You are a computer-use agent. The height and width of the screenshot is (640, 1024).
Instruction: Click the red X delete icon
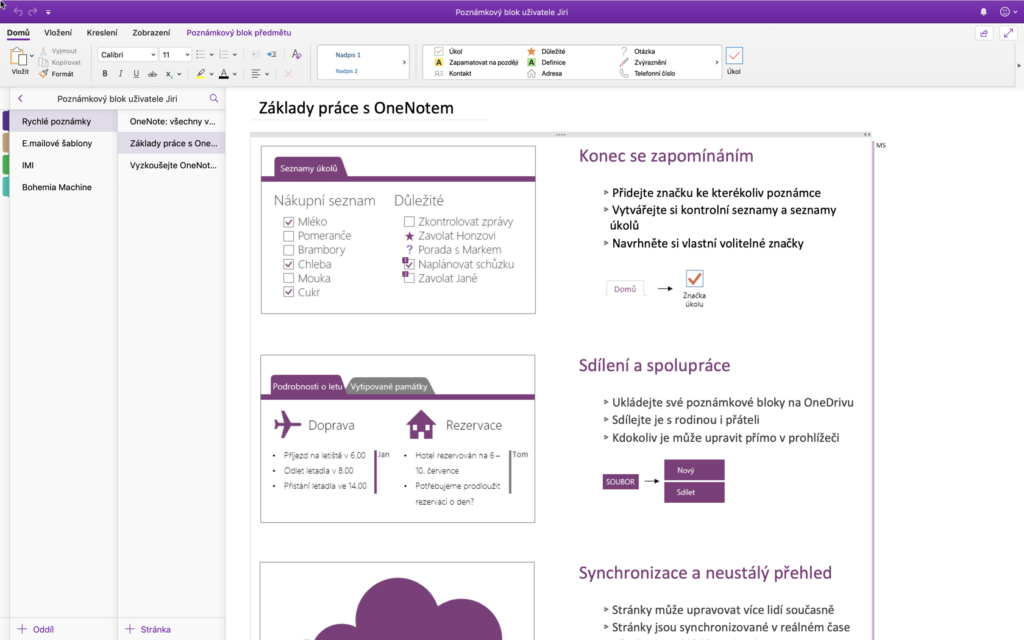(x=288, y=74)
